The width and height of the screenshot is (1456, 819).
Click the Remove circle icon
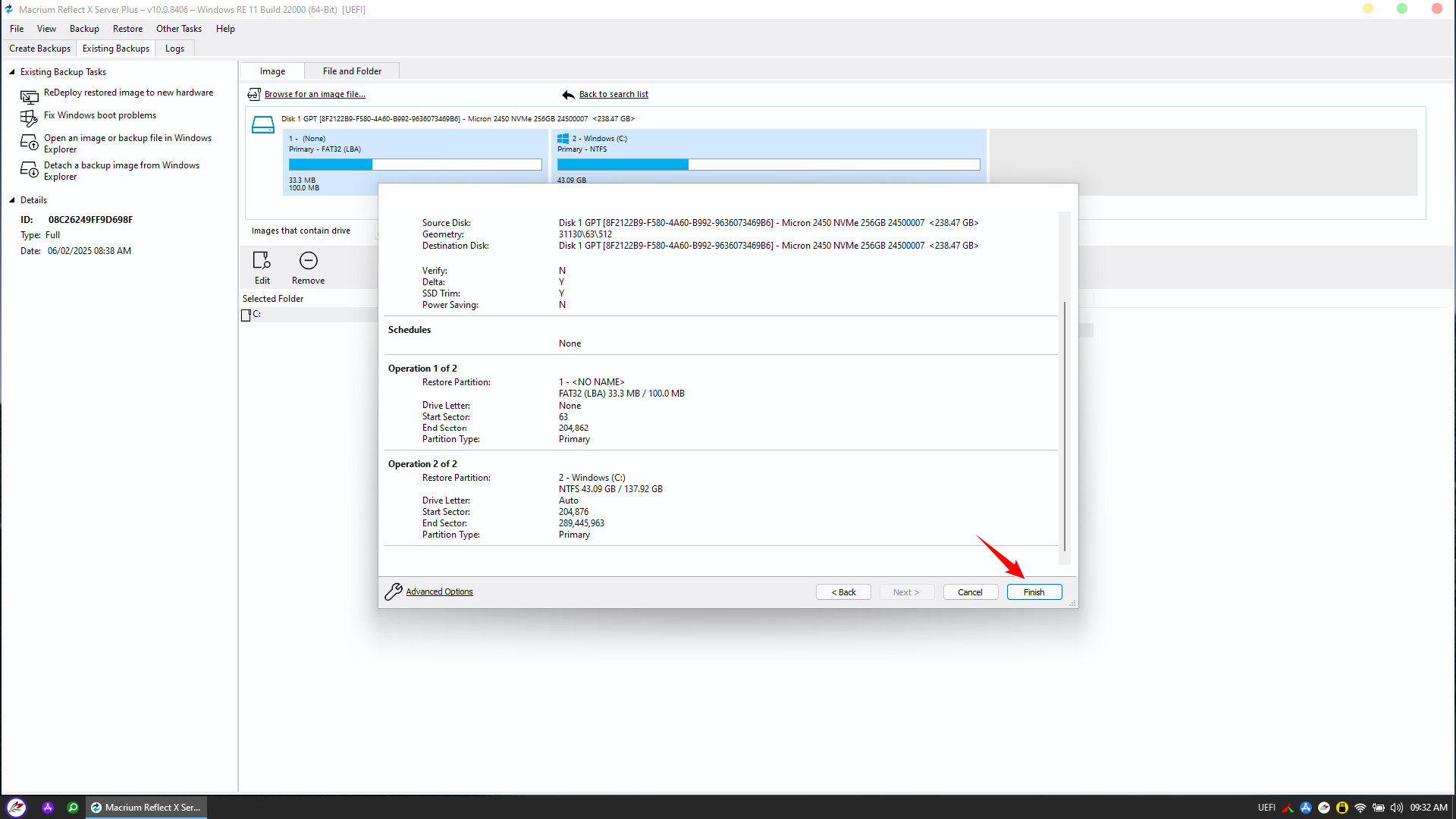coord(308,261)
